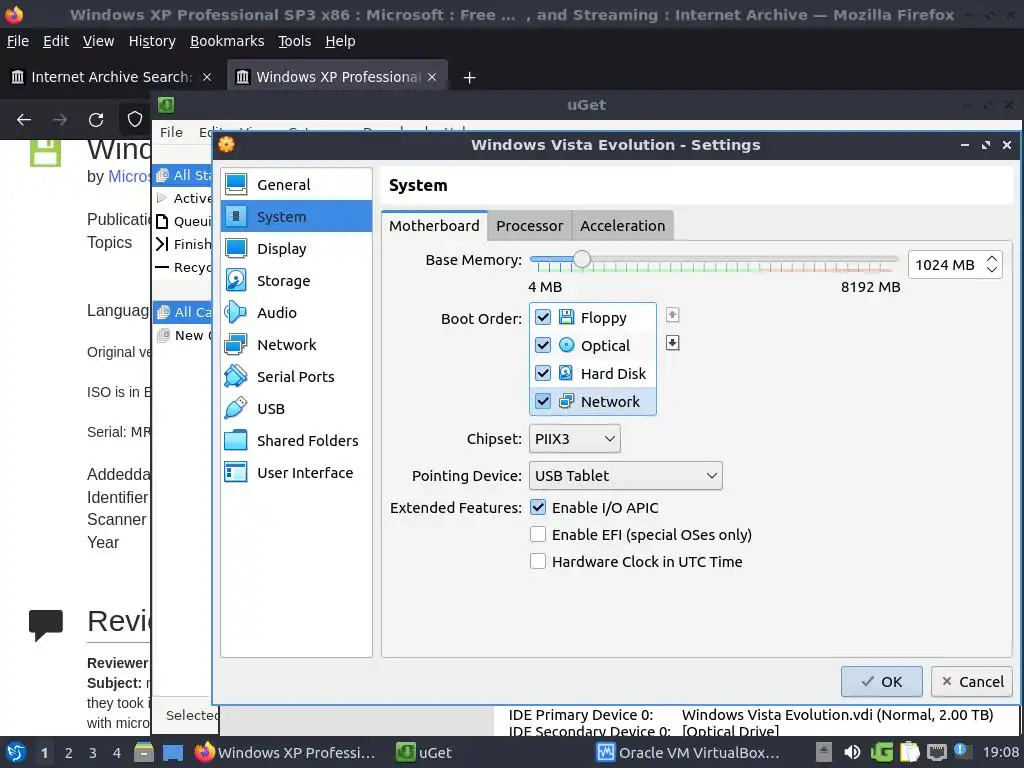Select the Optical boot device row
Viewport: 1024px width, 768px height.
pyautogui.click(x=592, y=345)
